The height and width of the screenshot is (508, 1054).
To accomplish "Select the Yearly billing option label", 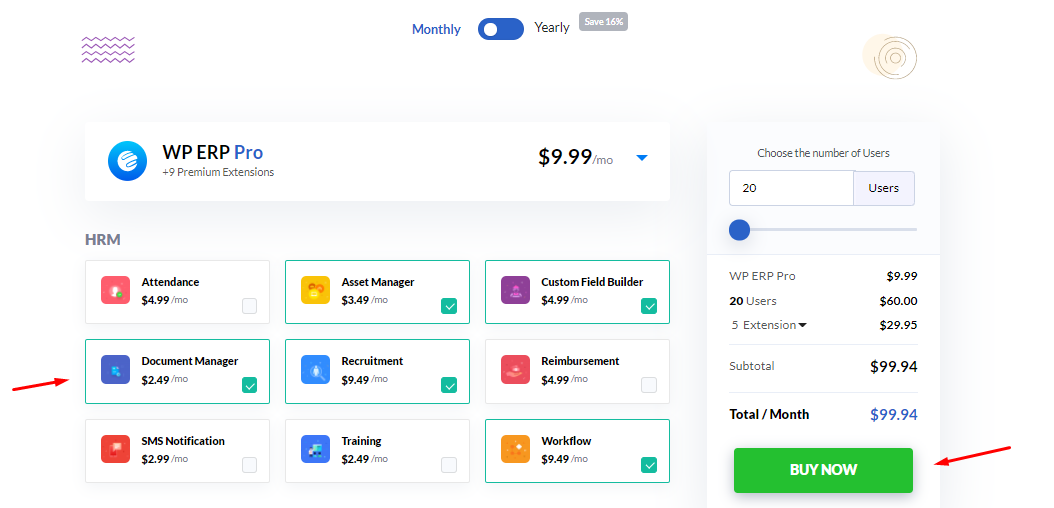I will (x=552, y=28).
